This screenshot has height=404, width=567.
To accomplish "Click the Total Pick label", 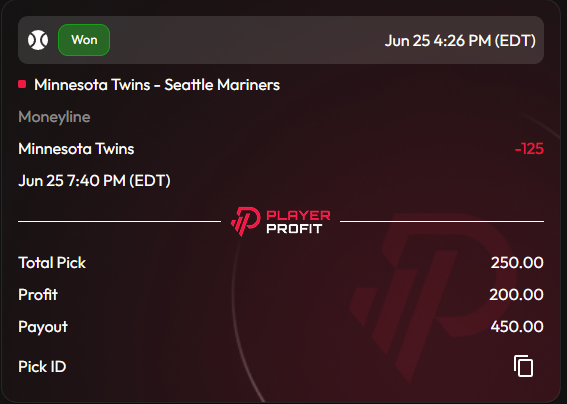I will [52, 263].
